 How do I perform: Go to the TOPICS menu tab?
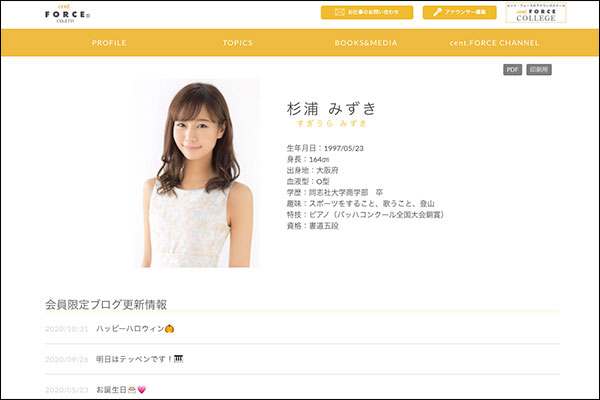click(237, 43)
